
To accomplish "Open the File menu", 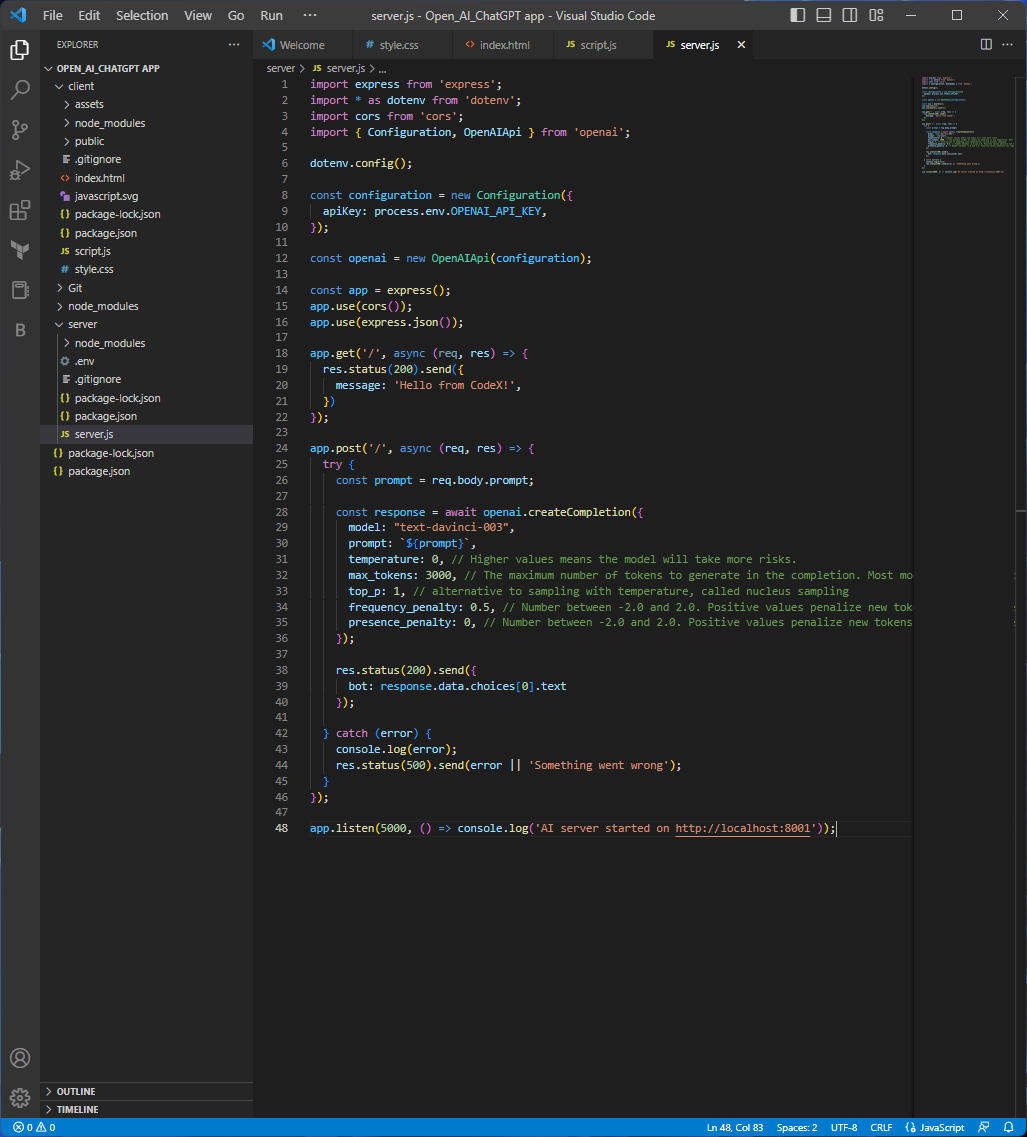I will tap(53, 15).
